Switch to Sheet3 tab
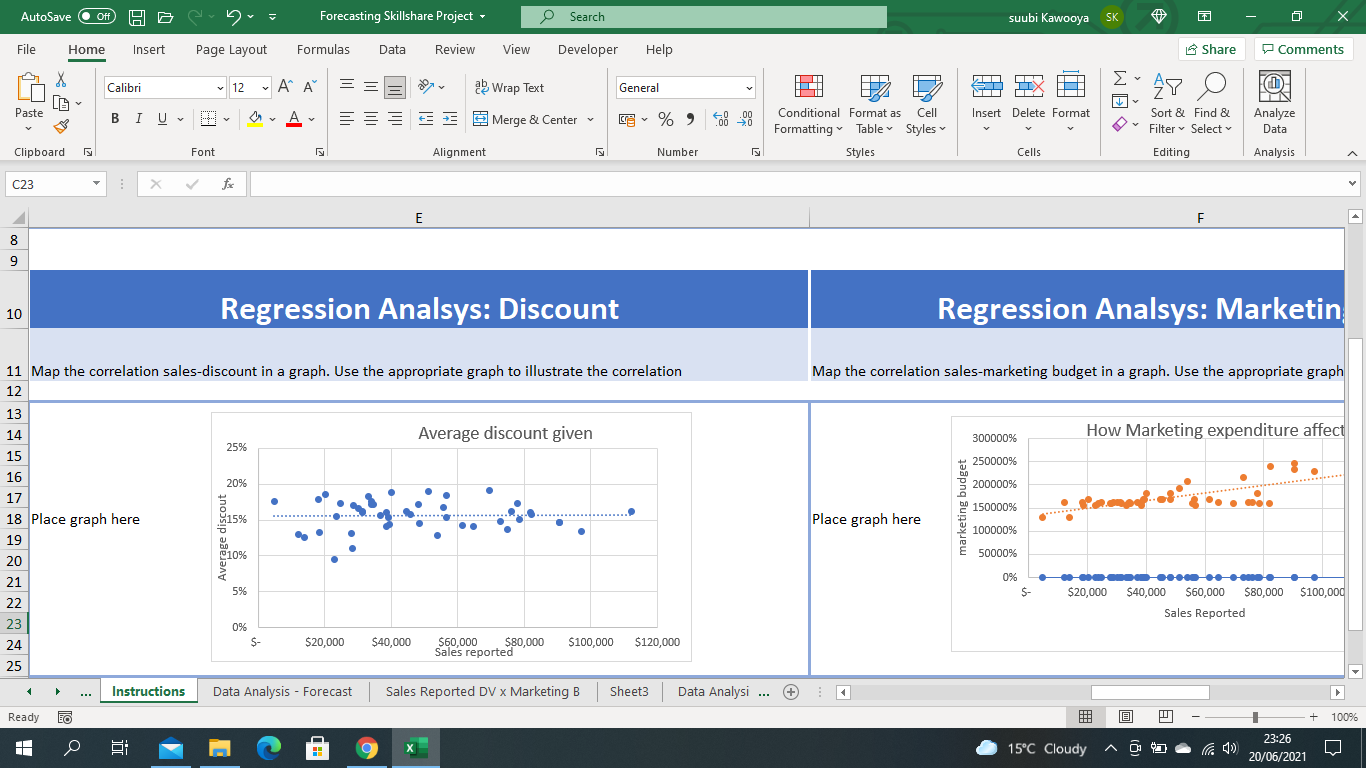 629,691
